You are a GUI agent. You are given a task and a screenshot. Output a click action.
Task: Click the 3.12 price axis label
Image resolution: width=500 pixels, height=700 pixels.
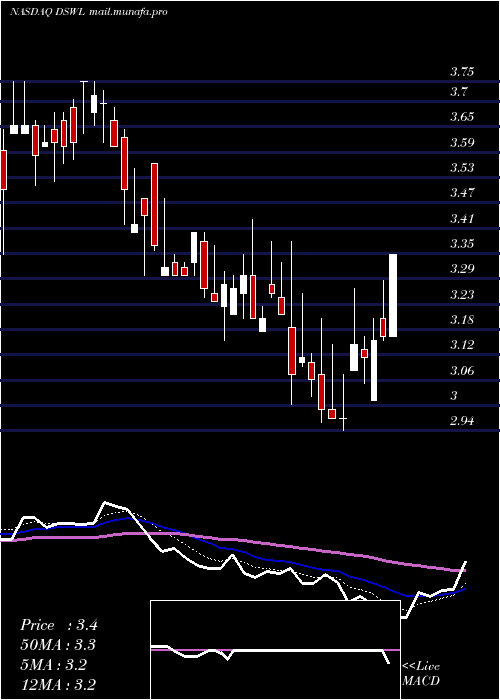462,345
